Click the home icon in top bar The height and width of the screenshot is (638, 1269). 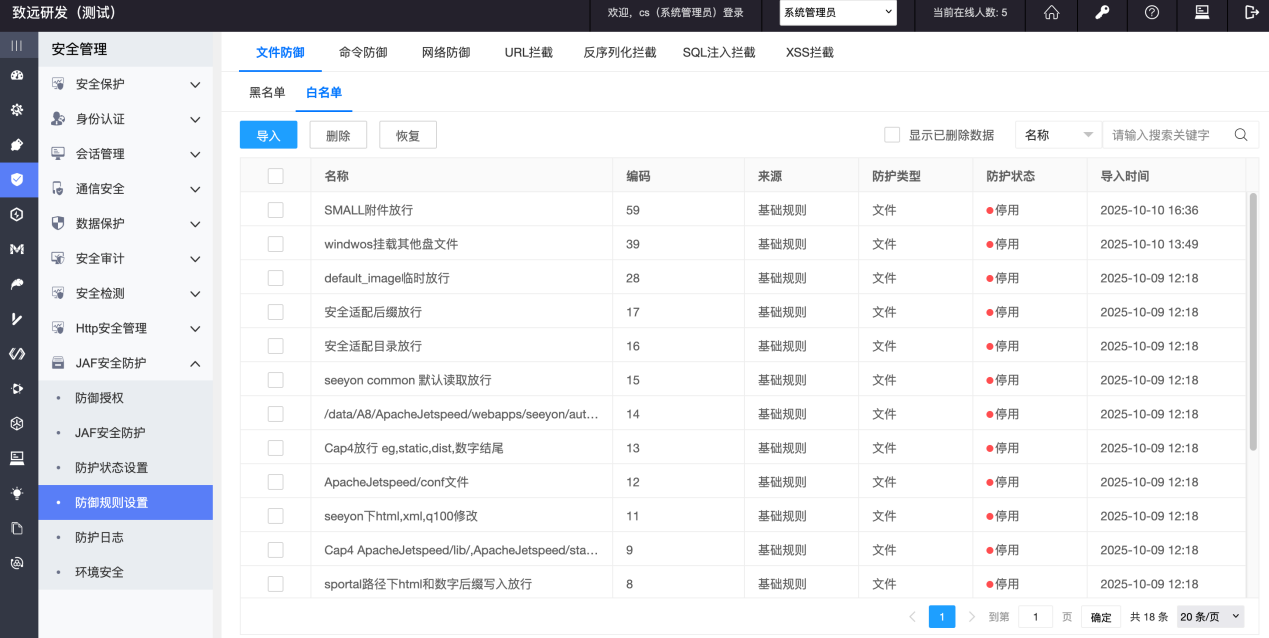(1051, 13)
